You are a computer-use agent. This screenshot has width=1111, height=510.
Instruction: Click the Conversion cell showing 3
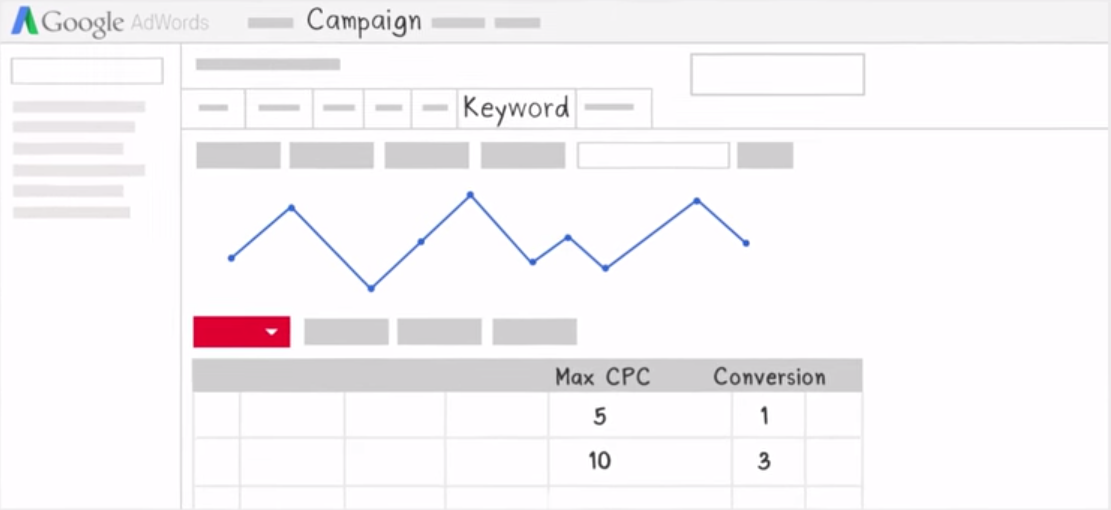(x=765, y=461)
